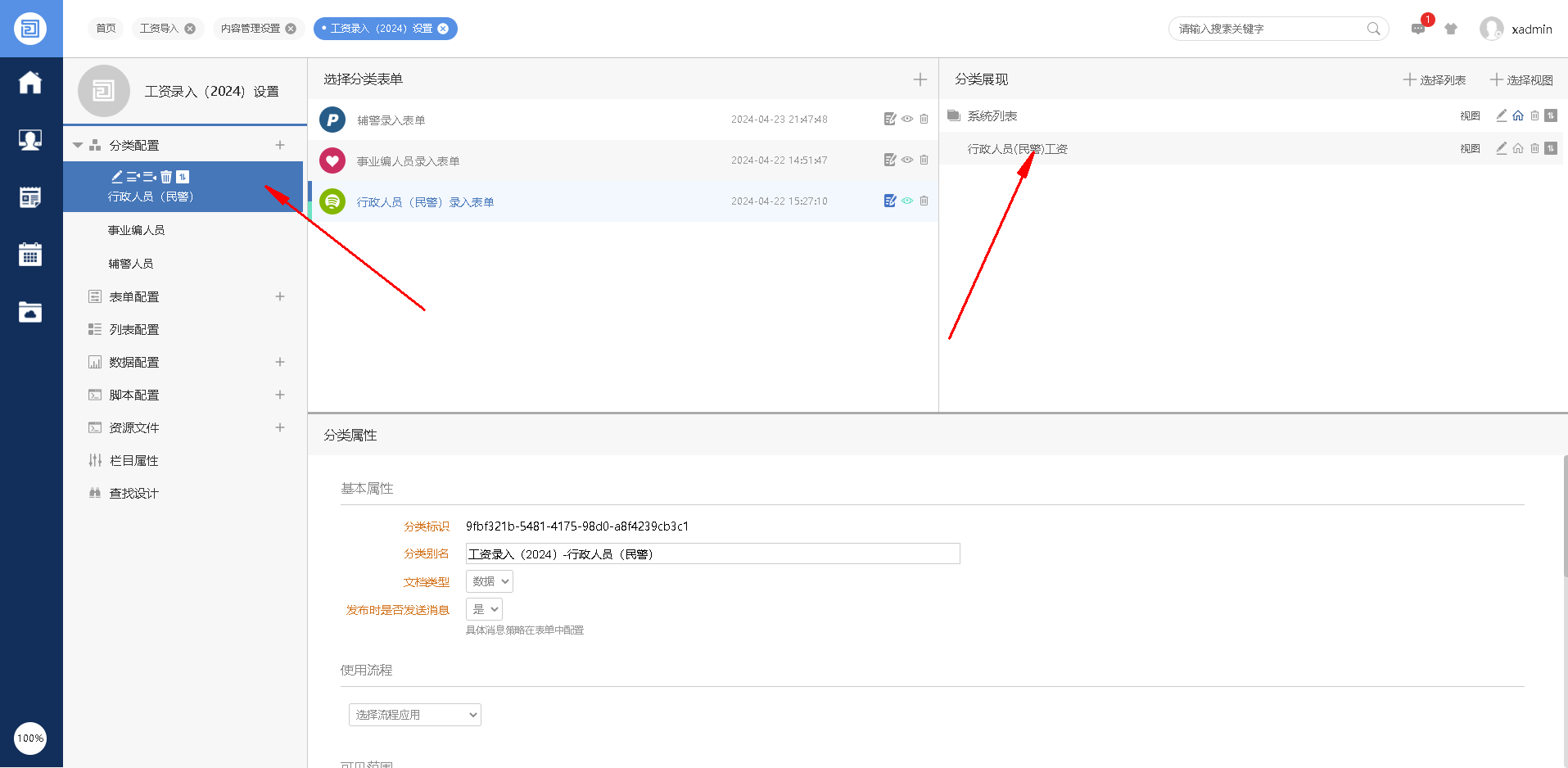Click the 分类属性 panel vertical scrollbar

[1565, 516]
